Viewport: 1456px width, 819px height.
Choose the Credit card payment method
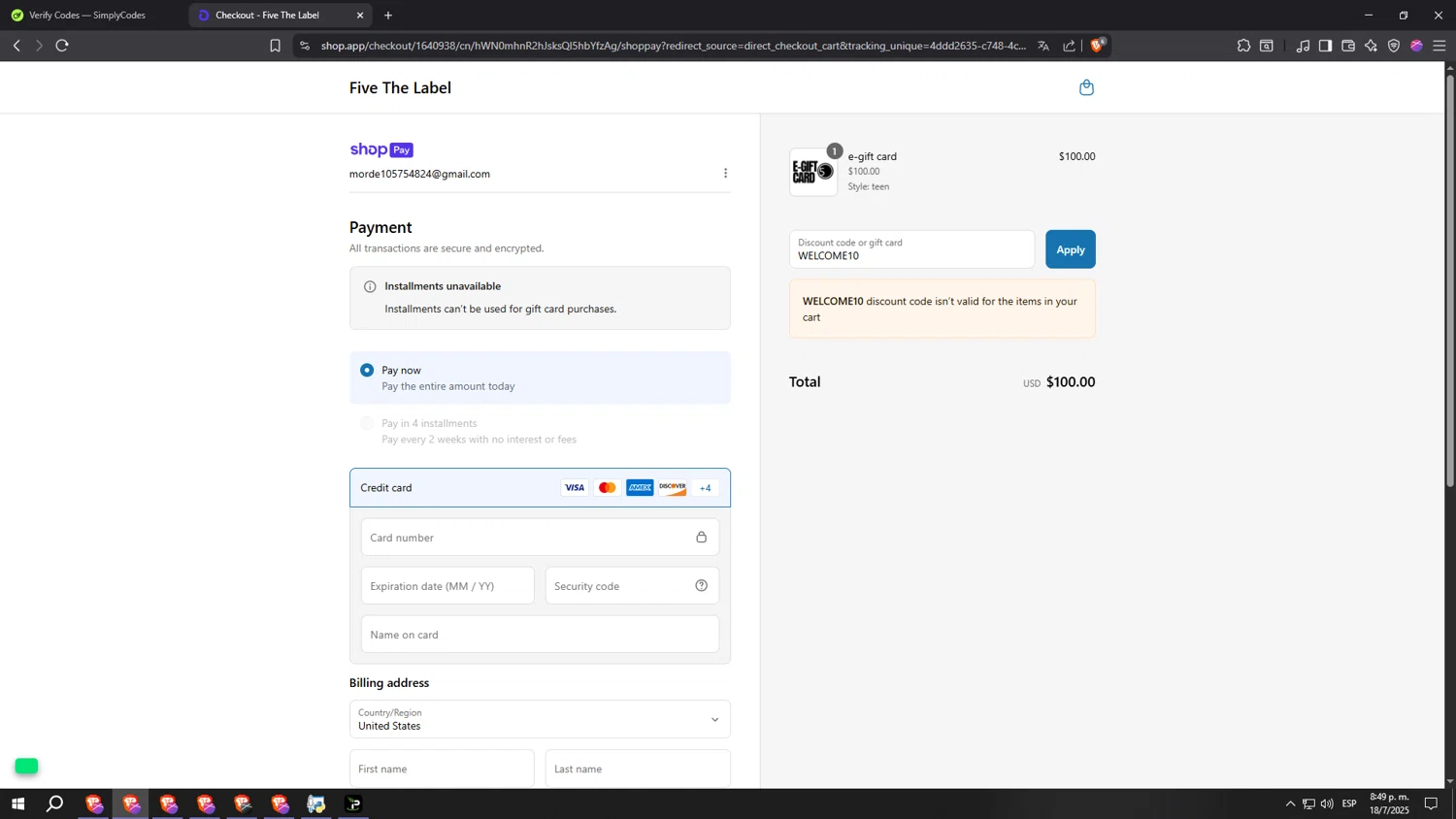point(540,488)
